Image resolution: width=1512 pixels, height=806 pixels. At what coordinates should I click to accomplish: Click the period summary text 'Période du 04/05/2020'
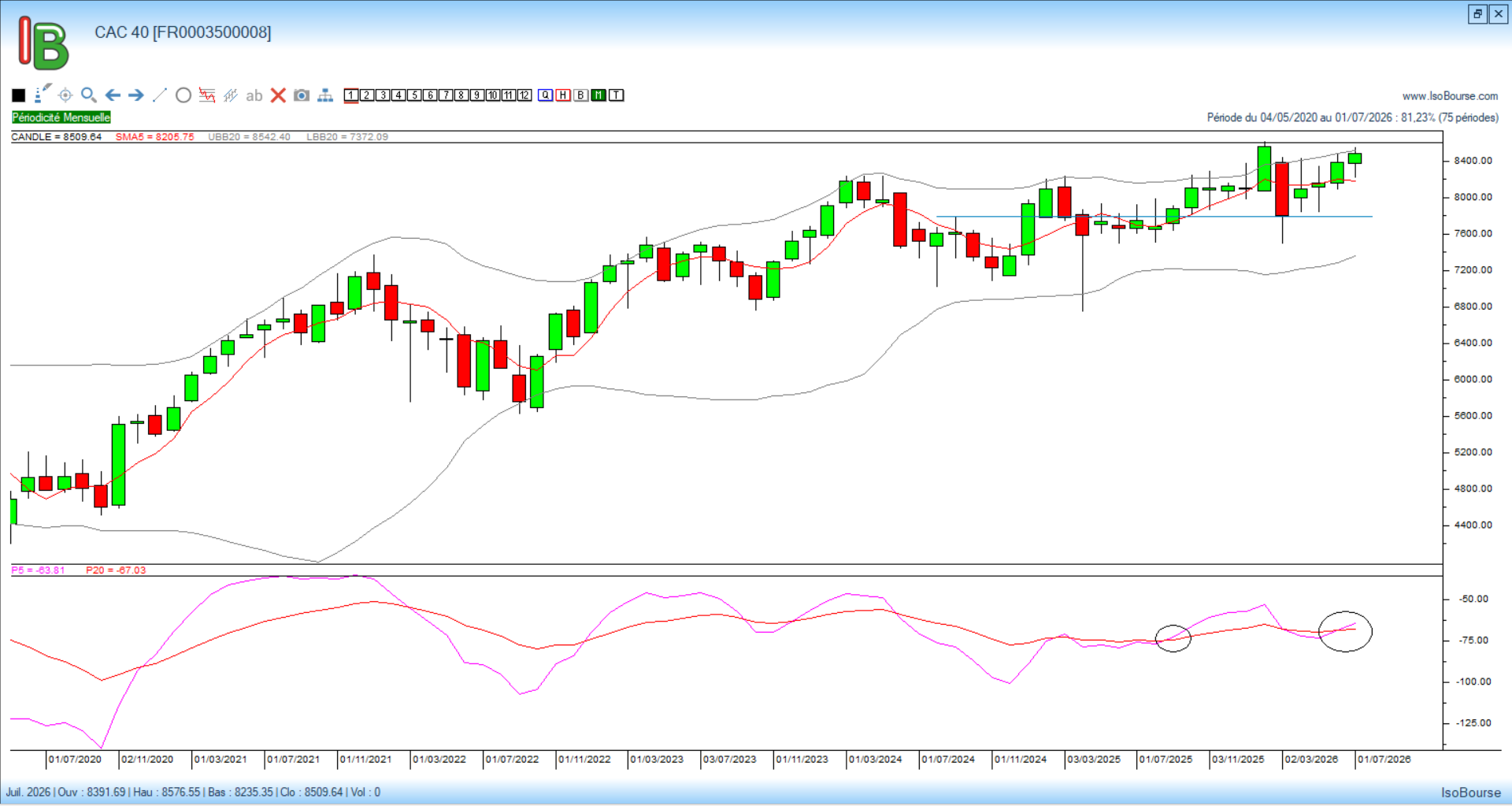pyautogui.click(x=1262, y=117)
